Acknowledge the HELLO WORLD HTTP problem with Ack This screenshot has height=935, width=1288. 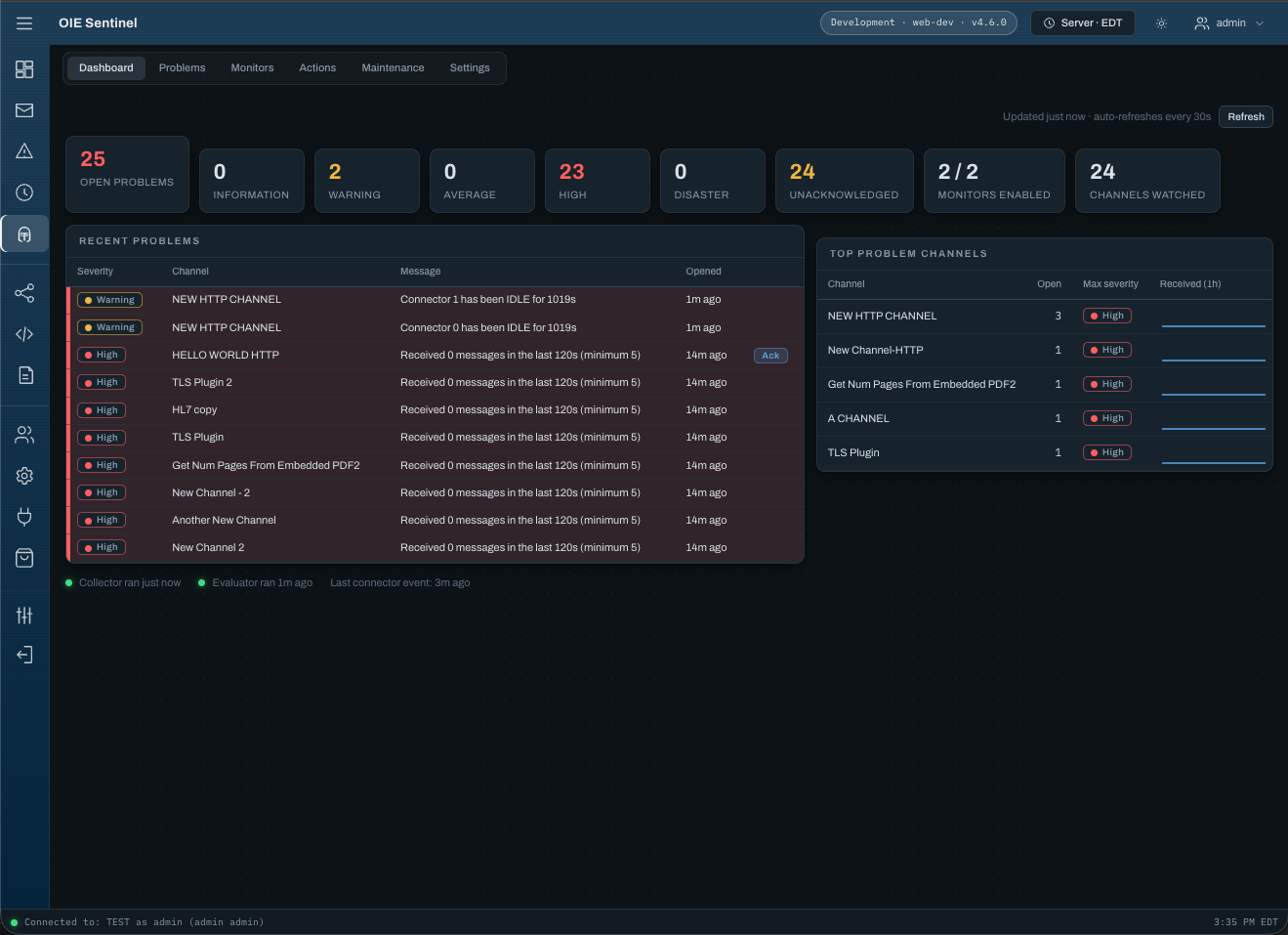coord(770,356)
